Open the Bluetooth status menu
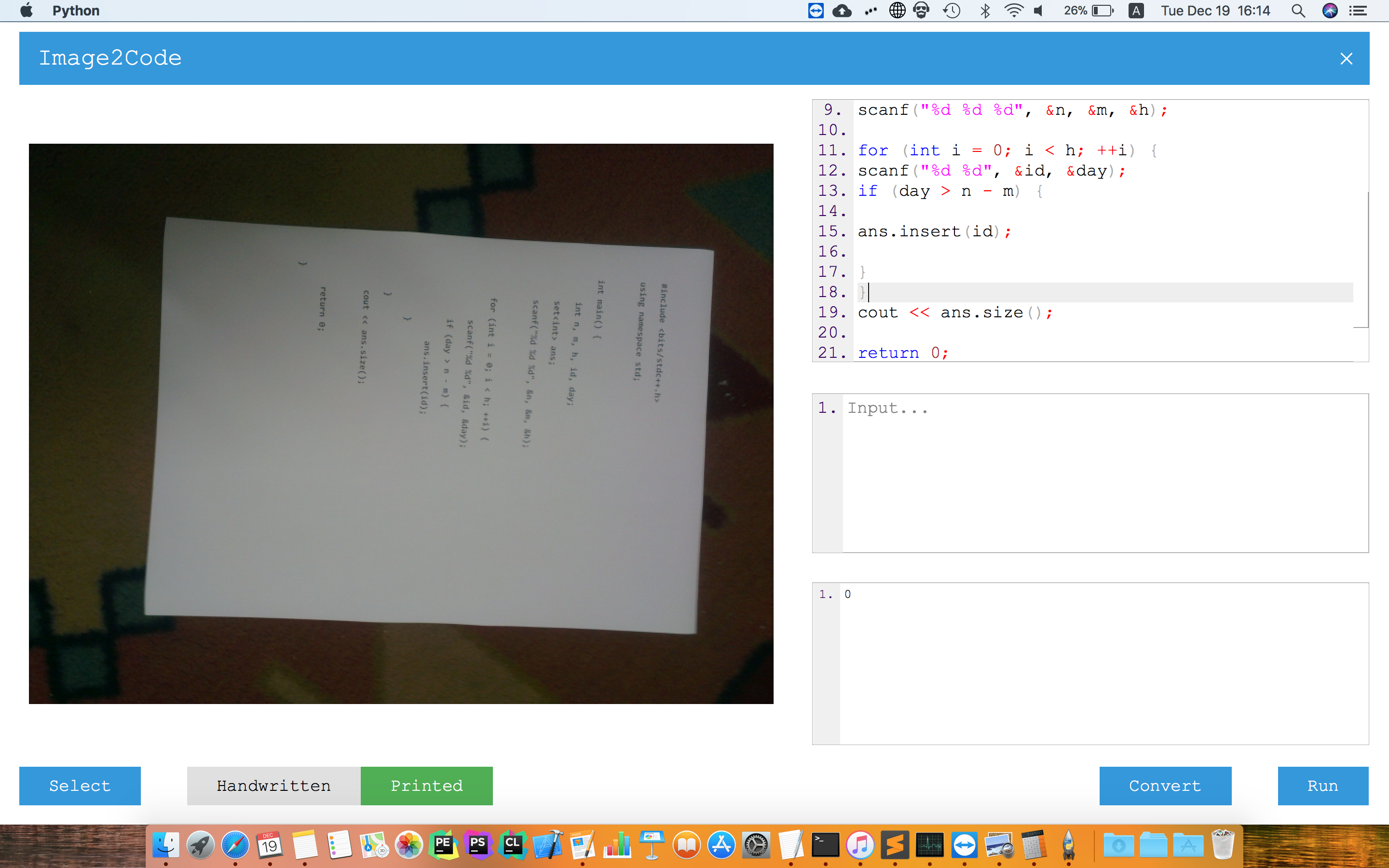The width and height of the screenshot is (1389, 868). [x=985, y=10]
